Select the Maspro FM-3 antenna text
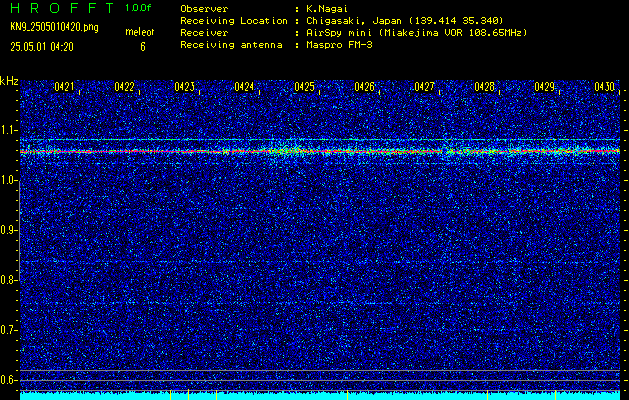 click(x=339, y=45)
